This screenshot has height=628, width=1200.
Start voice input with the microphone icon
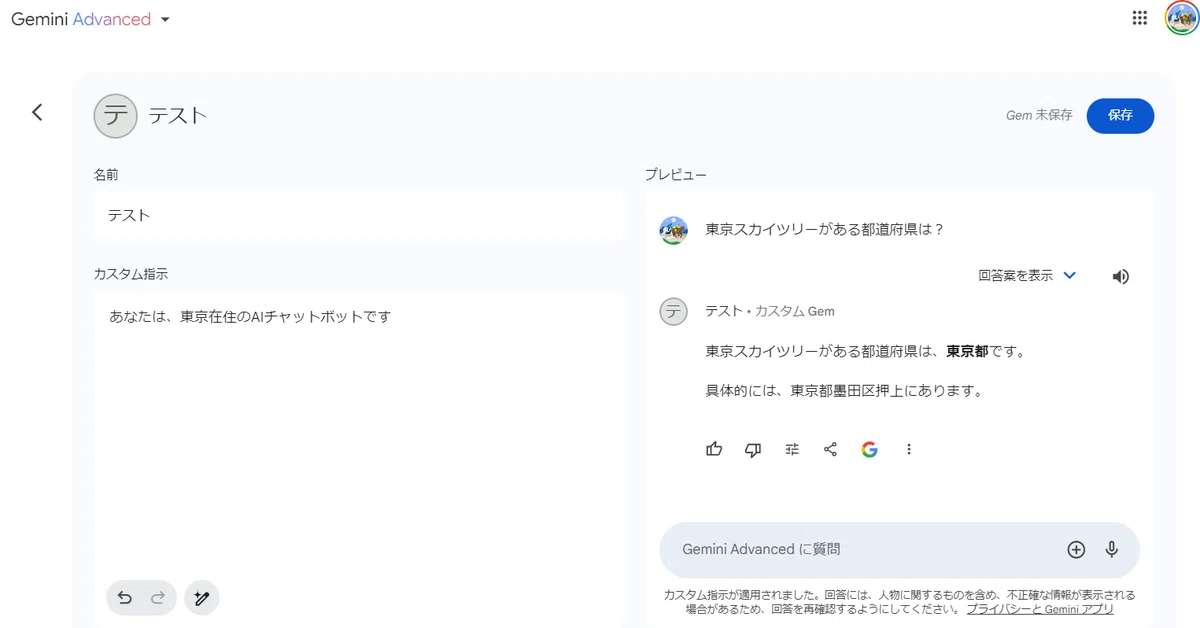coord(1111,549)
